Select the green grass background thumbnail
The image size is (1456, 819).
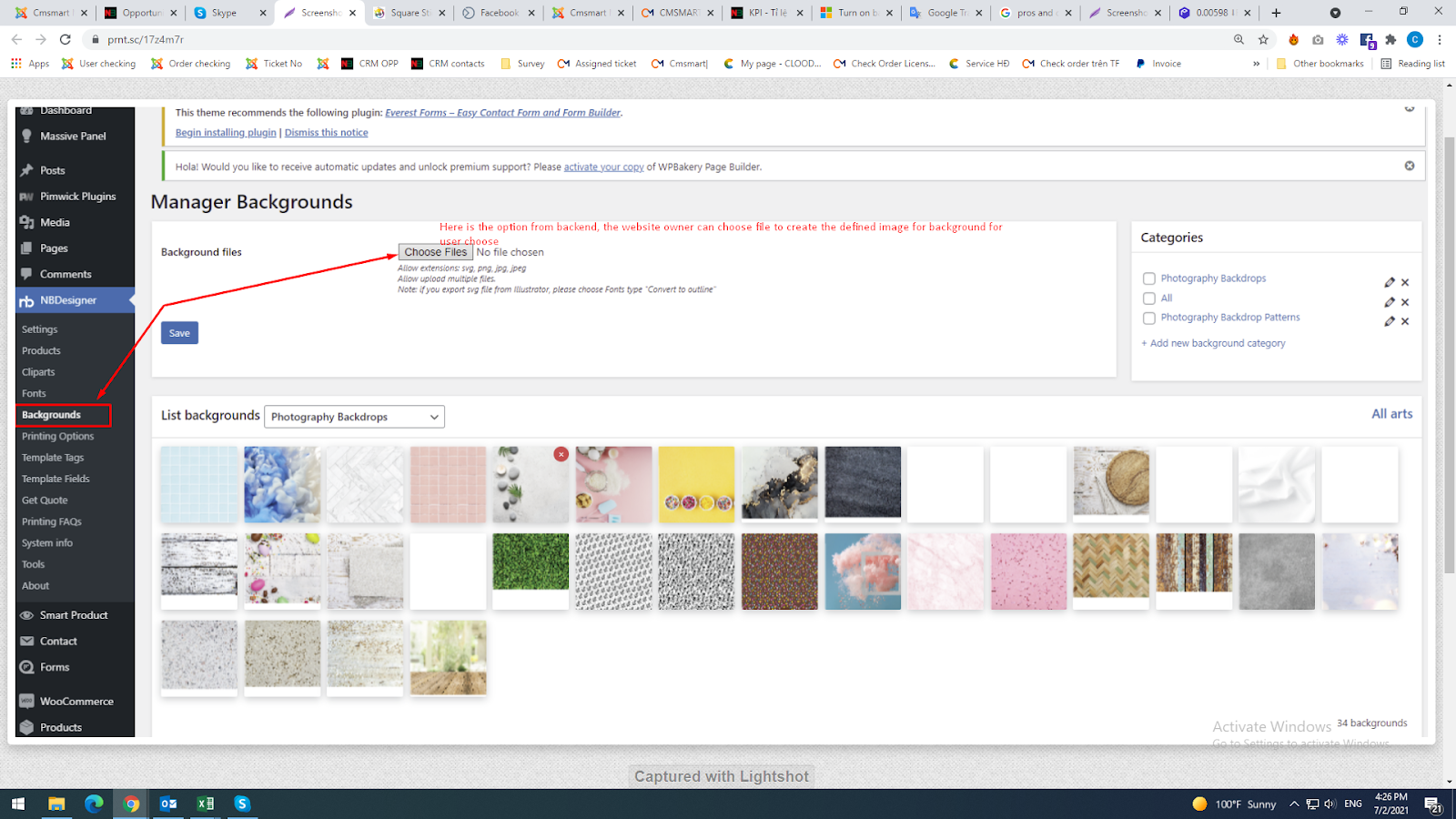coord(531,561)
